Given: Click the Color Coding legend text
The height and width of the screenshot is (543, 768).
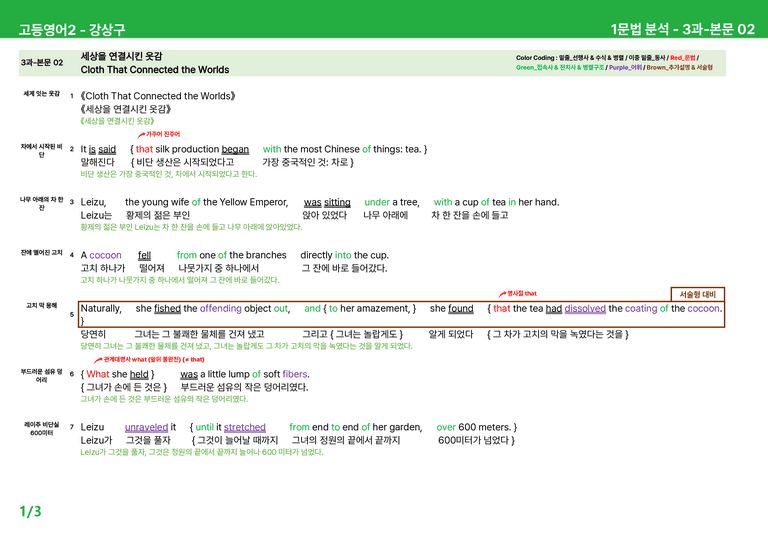Looking at the screenshot, I should coord(614,62).
